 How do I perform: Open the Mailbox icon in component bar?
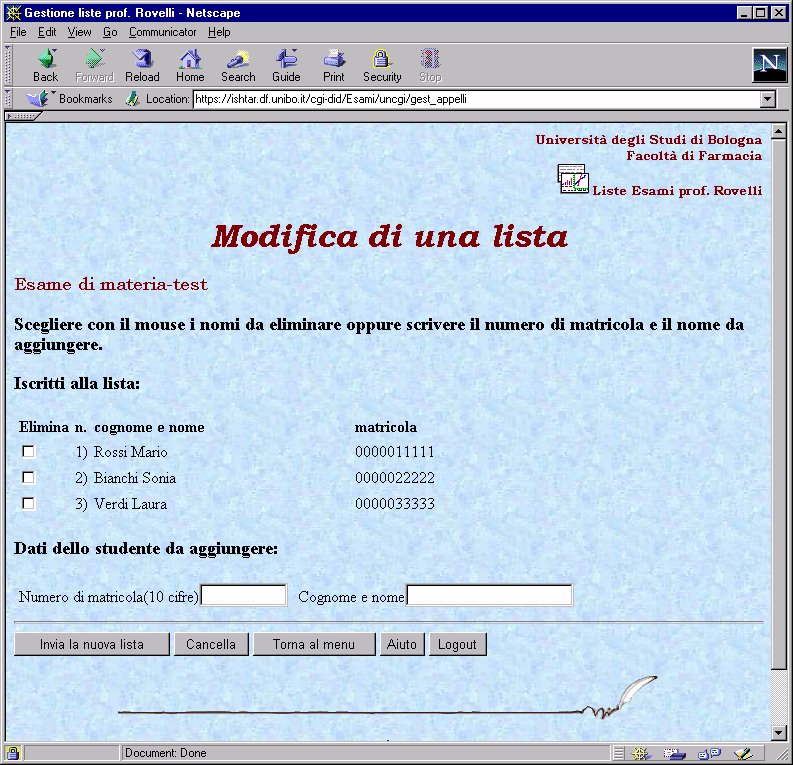(674, 754)
